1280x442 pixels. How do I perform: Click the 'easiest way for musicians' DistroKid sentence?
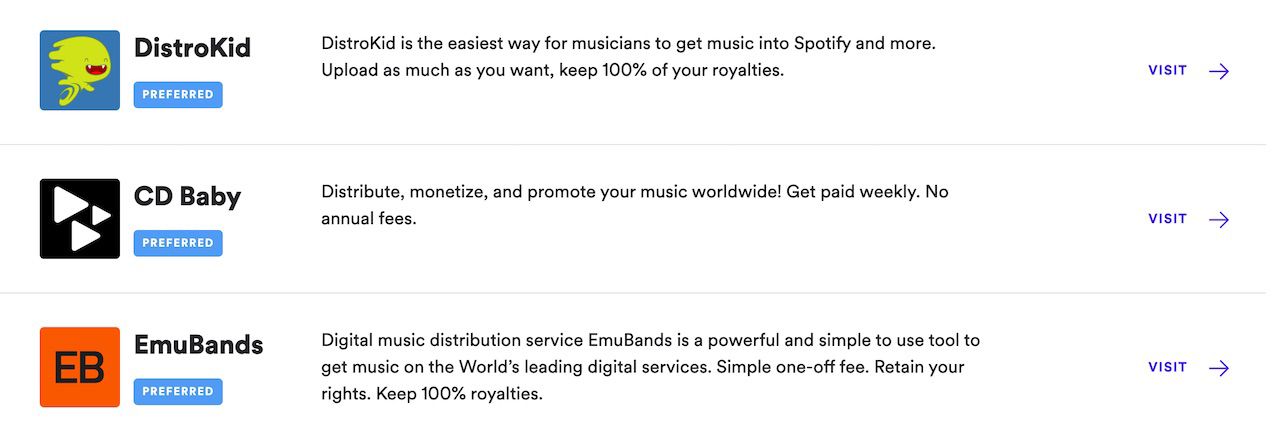pos(629,44)
